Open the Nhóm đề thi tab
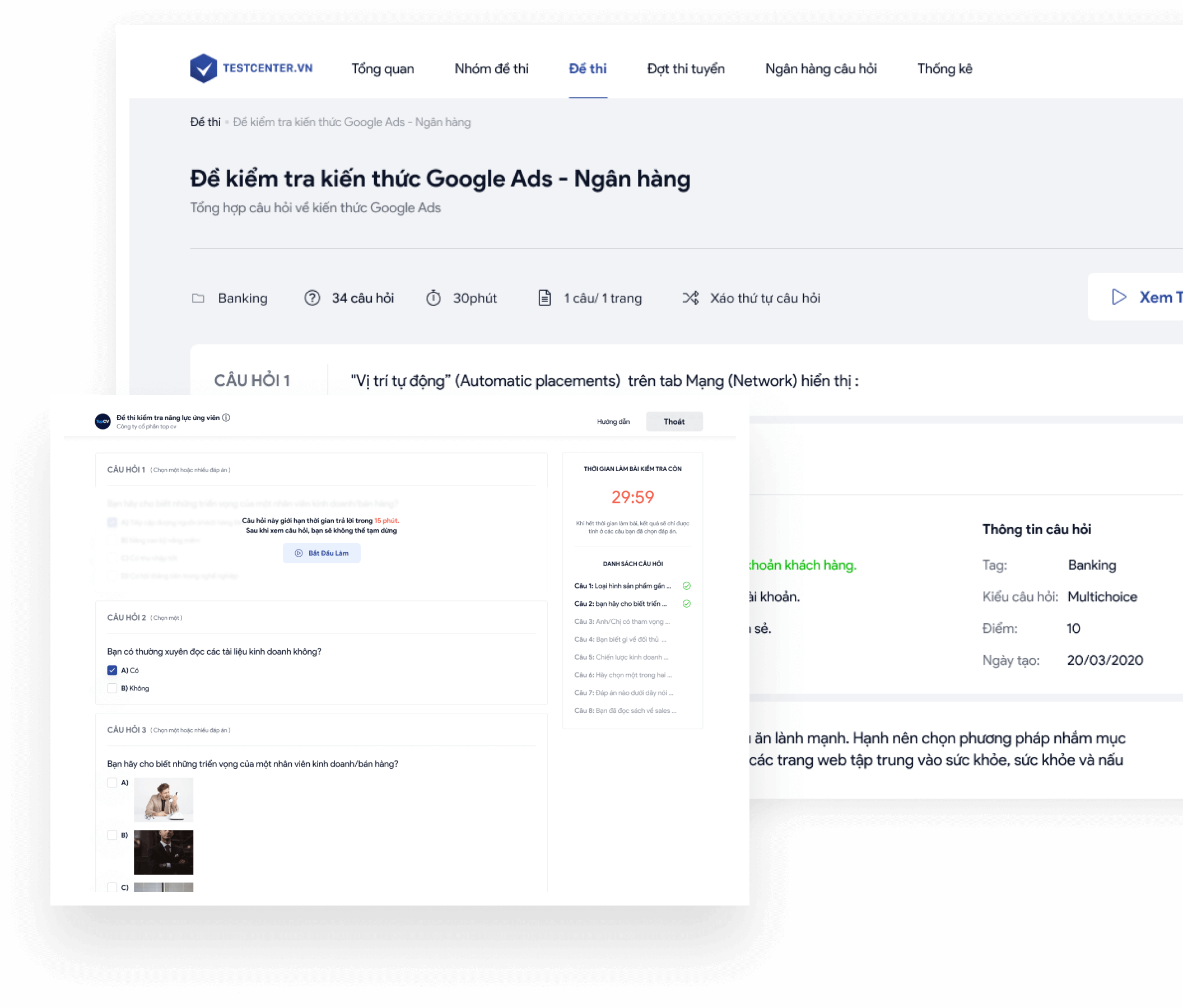 491,69
